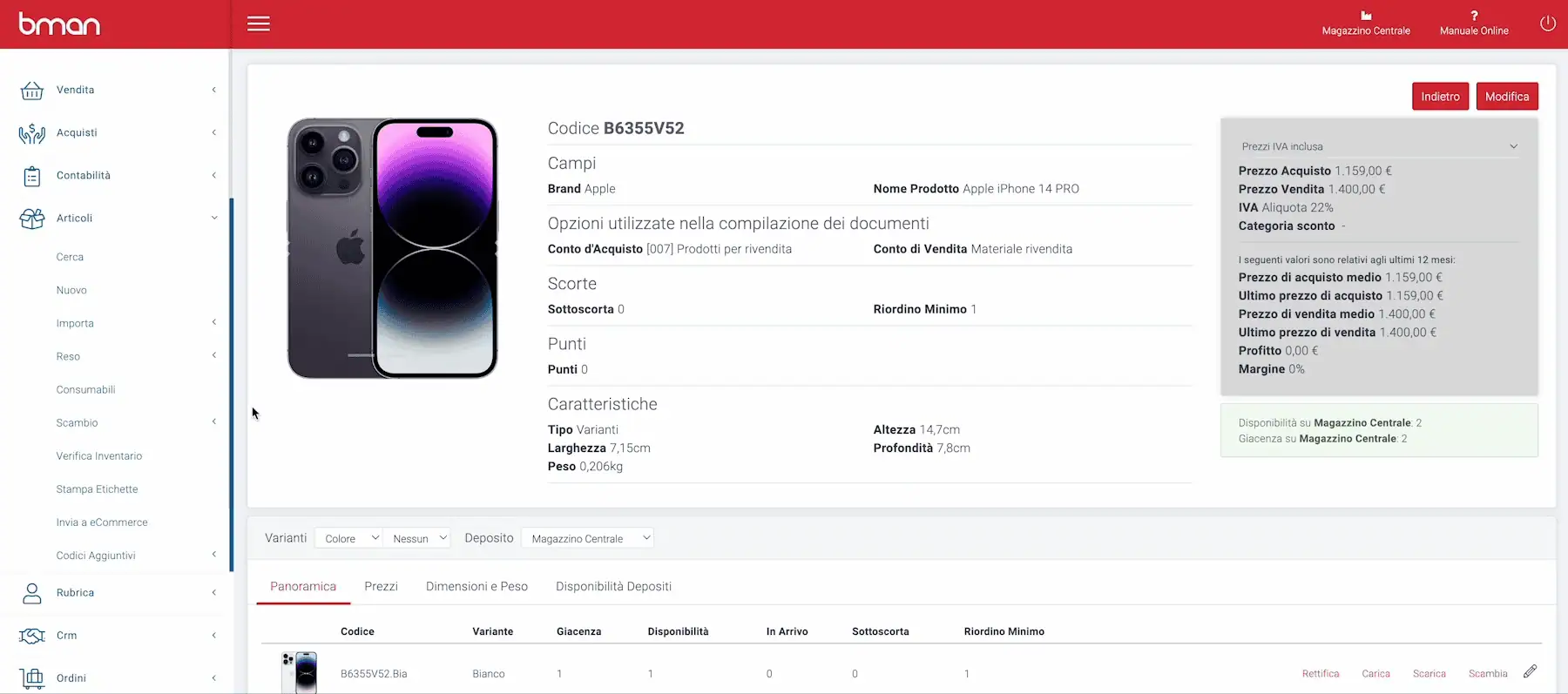This screenshot has width=1568, height=694.
Task: Select Nuovo in the Articoli menu
Action: coord(71,290)
